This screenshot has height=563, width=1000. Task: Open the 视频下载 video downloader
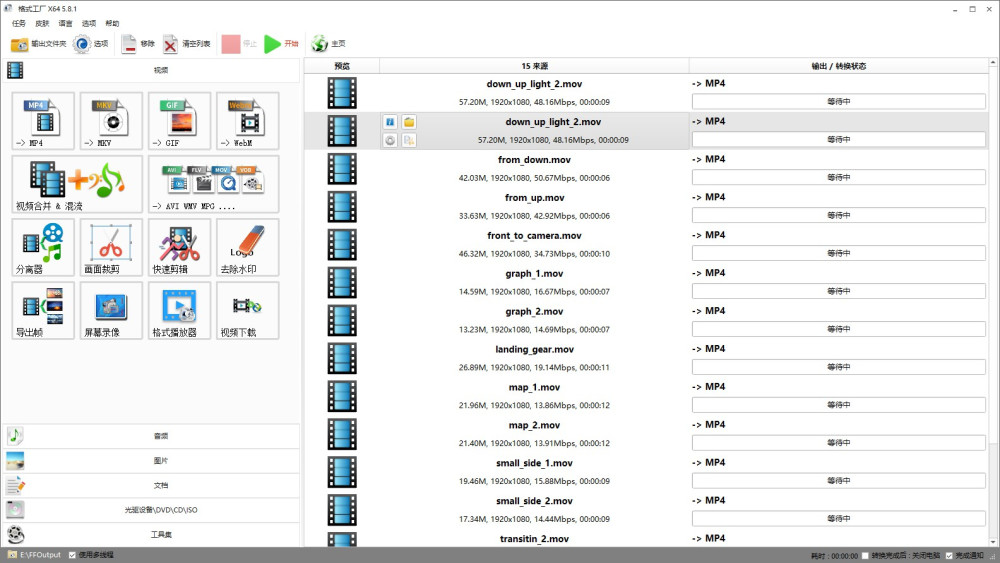coord(247,311)
